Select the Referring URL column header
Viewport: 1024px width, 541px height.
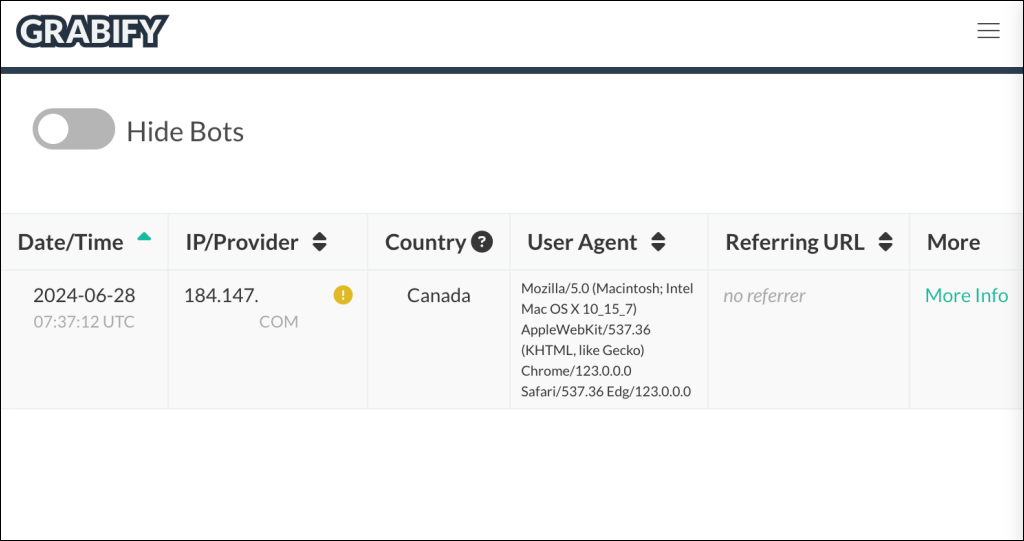click(795, 242)
